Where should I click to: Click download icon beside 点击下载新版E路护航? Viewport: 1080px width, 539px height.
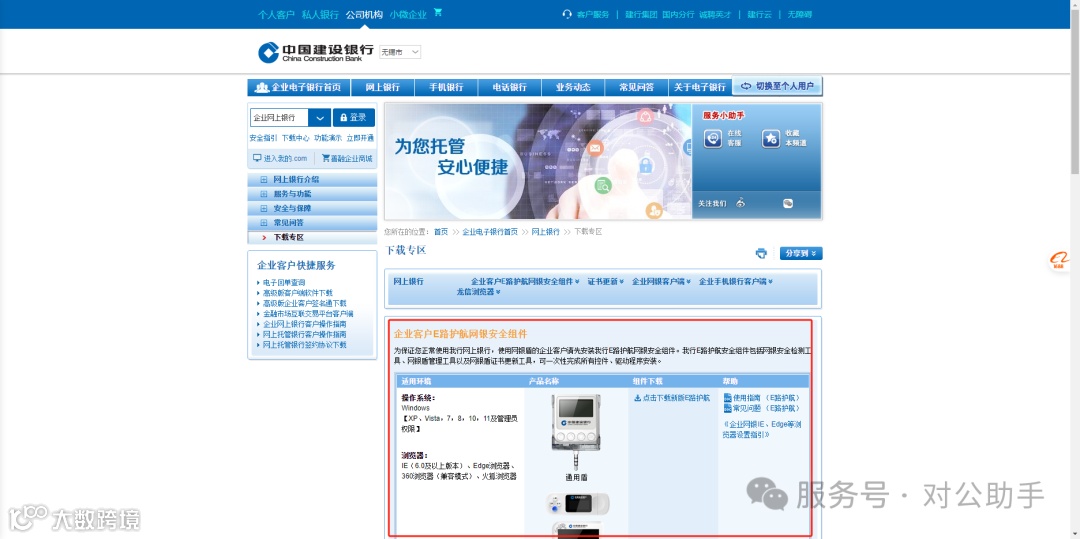638,398
